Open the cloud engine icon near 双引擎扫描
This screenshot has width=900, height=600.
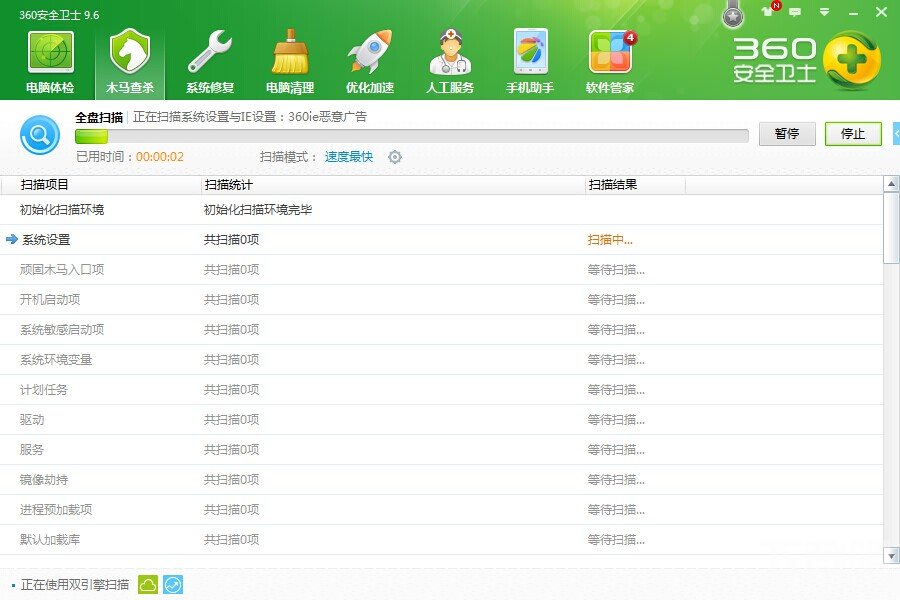(x=148, y=584)
